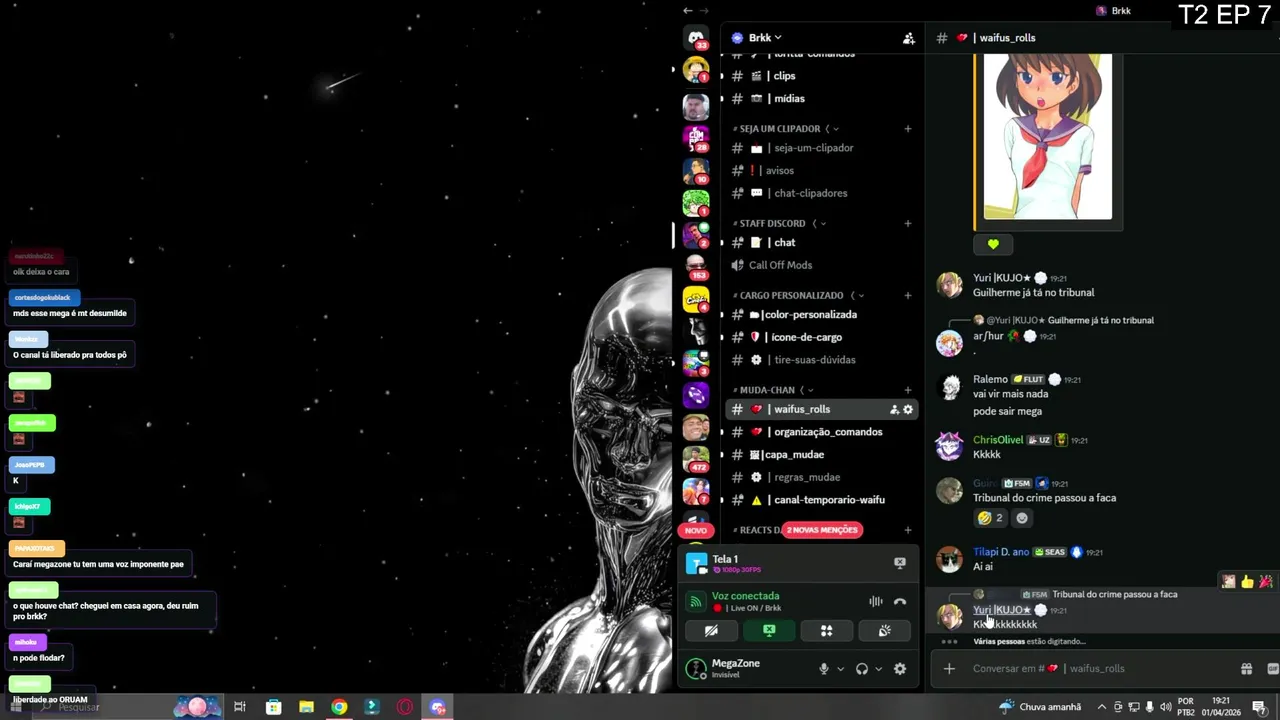Deafen with the headphones icon

(x=861, y=669)
